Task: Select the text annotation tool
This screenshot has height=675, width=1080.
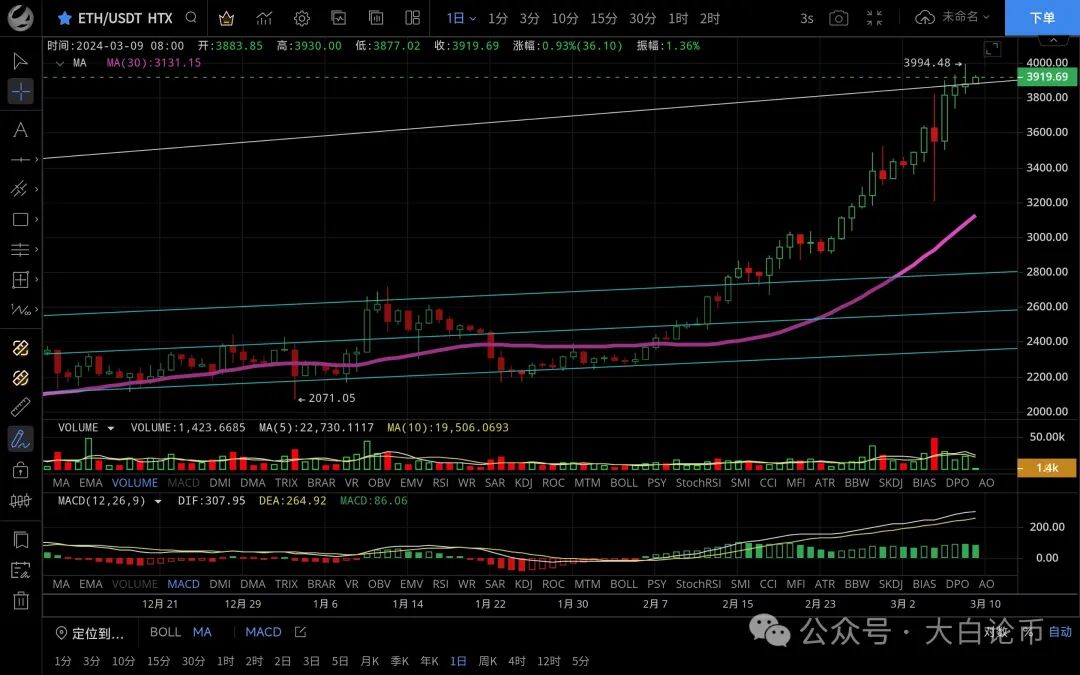Action: pos(21,130)
